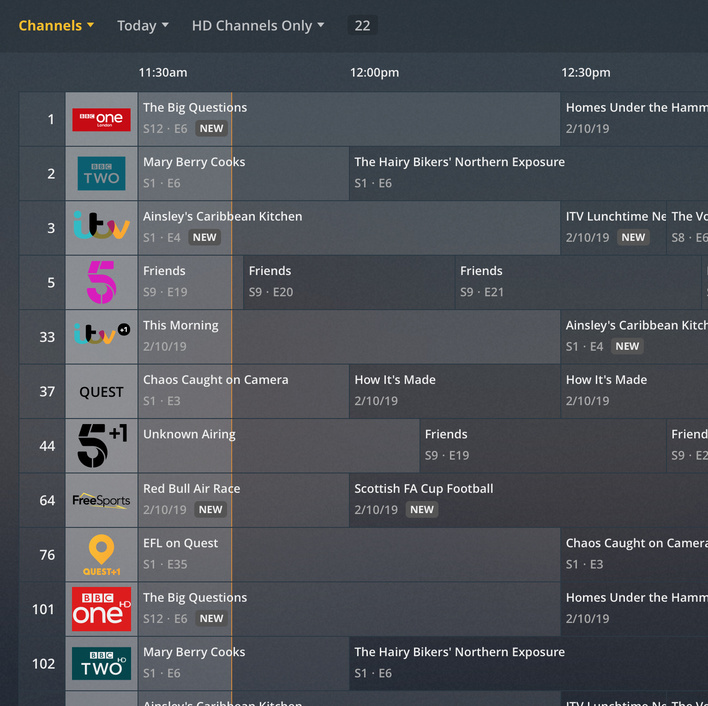Image resolution: width=708 pixels, height=706 pixels.
Task: Open Scottish FA Cup Football on channel 64
Action: pos(529,500)
